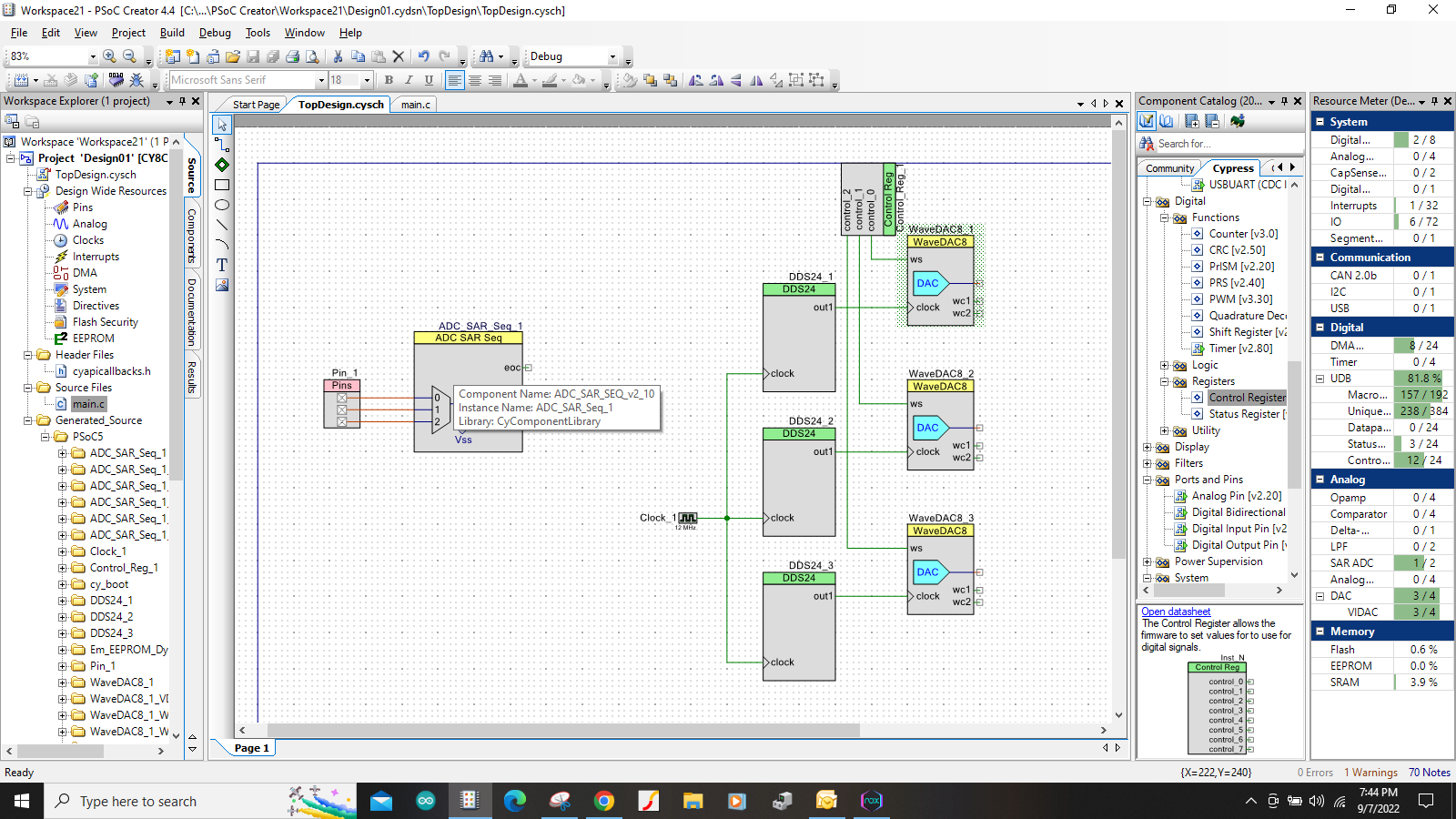This screenshot has height=819, width=1456.
Task: Collapse the Design Wide Resources node
Action: [27, 191]
